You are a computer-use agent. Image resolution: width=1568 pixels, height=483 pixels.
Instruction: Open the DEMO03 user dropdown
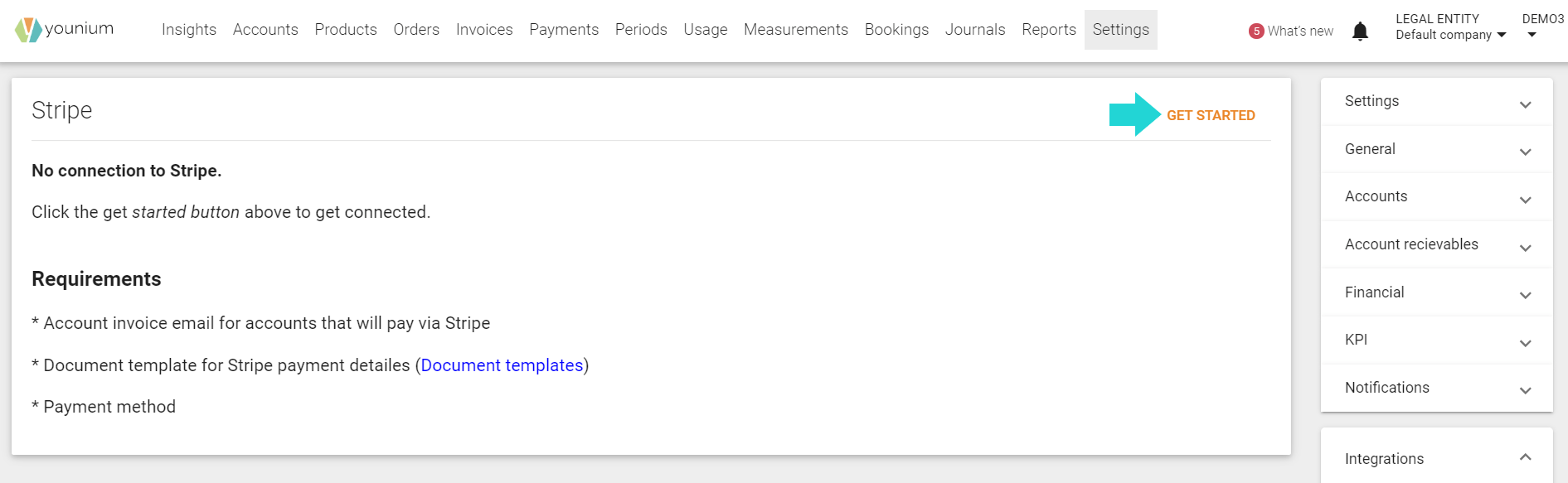pos(1542,26)
